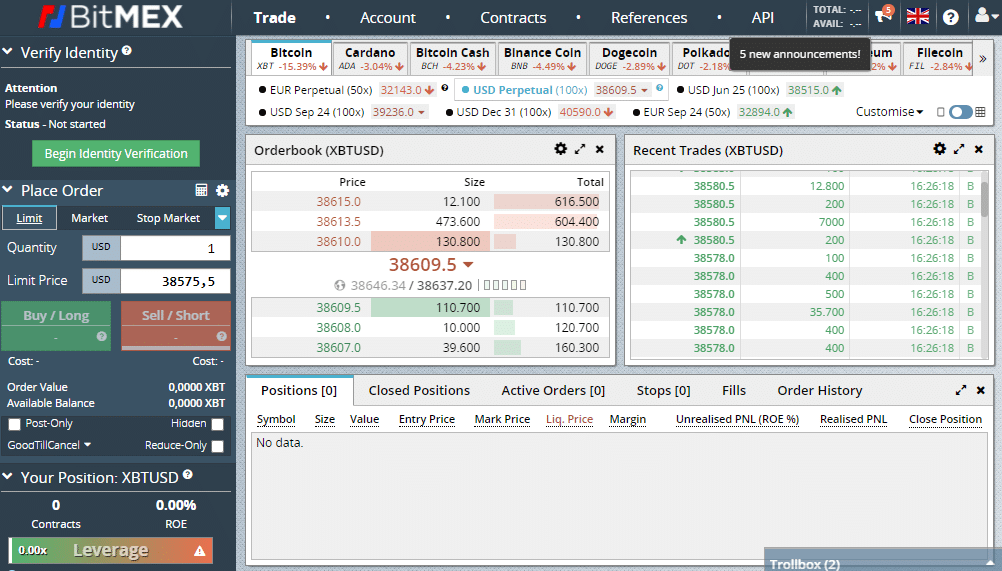The height and width of the screenshot is (571, 1002).
Task: Click Begin Identity Verification button
Action: [116, 153]
